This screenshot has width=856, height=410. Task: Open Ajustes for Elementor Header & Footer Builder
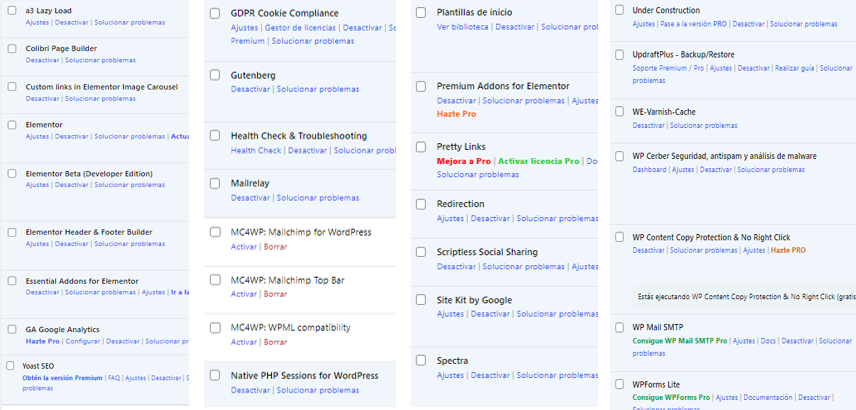[x=37, y=244]
